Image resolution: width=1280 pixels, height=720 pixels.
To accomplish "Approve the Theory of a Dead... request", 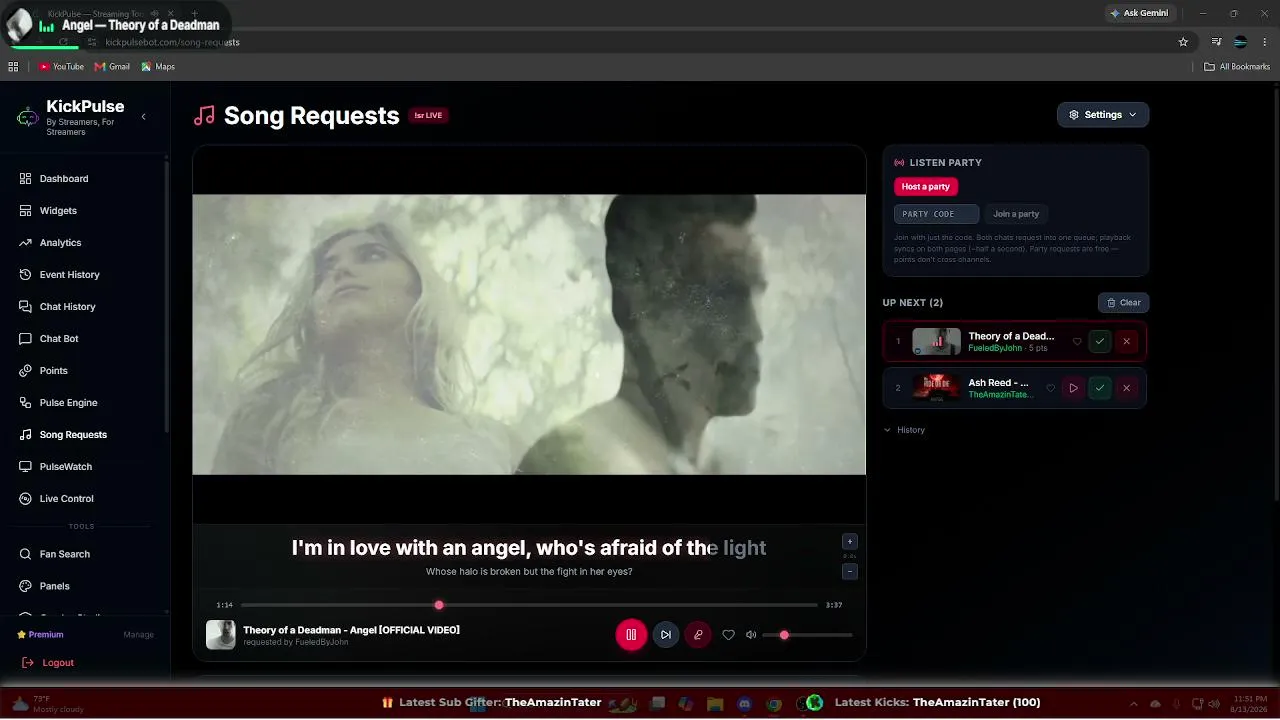I will click(1100, 342).
